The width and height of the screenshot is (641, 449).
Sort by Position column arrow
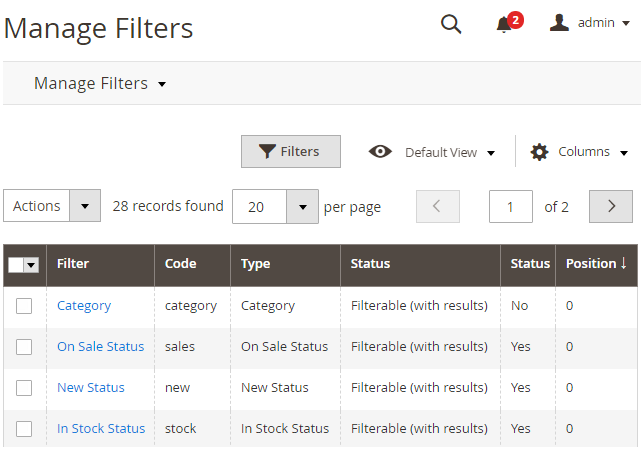(623, 263)
